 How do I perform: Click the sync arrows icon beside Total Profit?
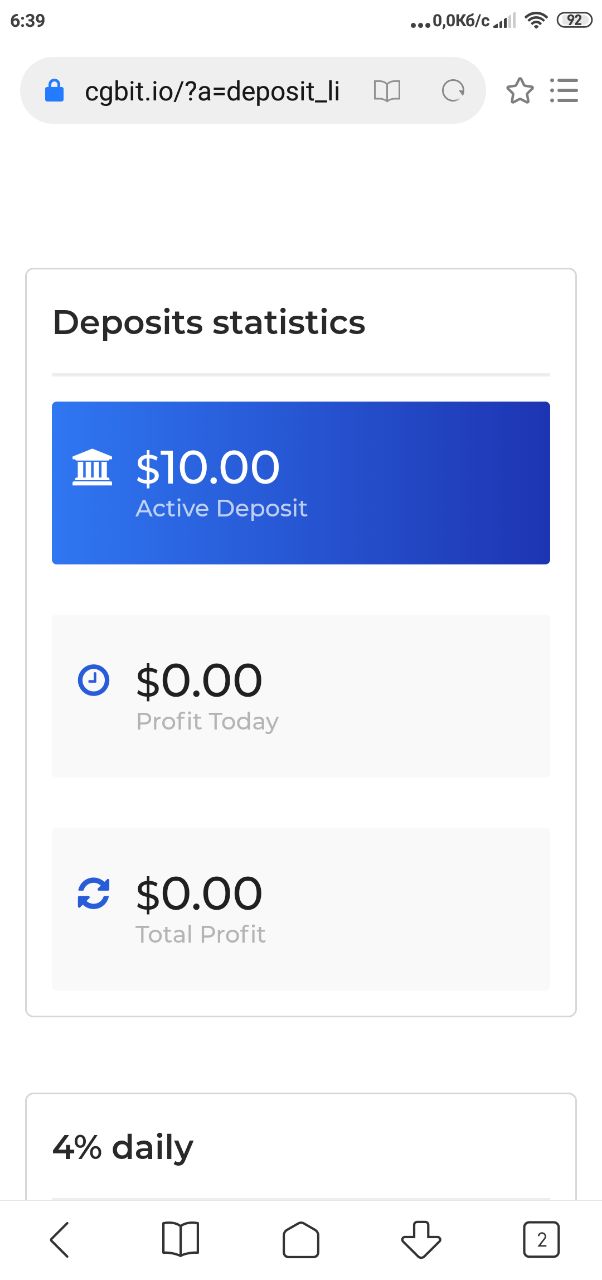93,894
